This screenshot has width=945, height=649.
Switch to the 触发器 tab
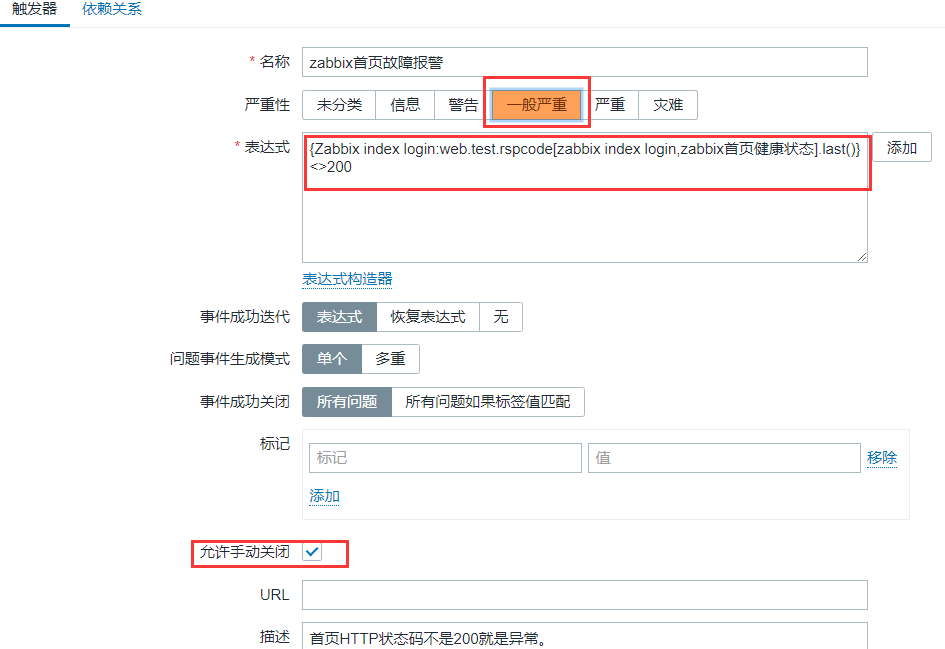(34, 10)
